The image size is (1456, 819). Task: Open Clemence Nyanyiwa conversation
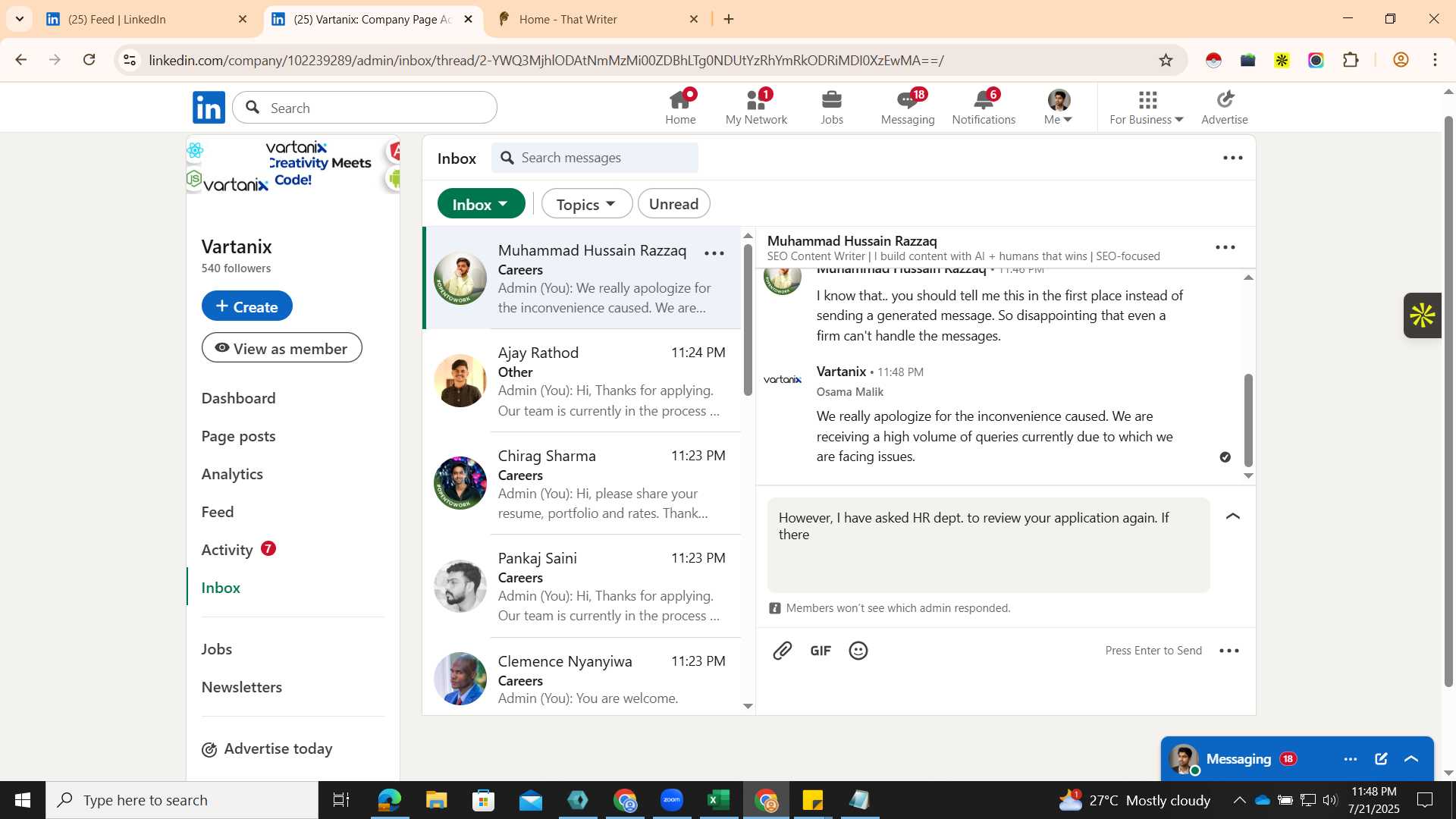pos(582,676)
